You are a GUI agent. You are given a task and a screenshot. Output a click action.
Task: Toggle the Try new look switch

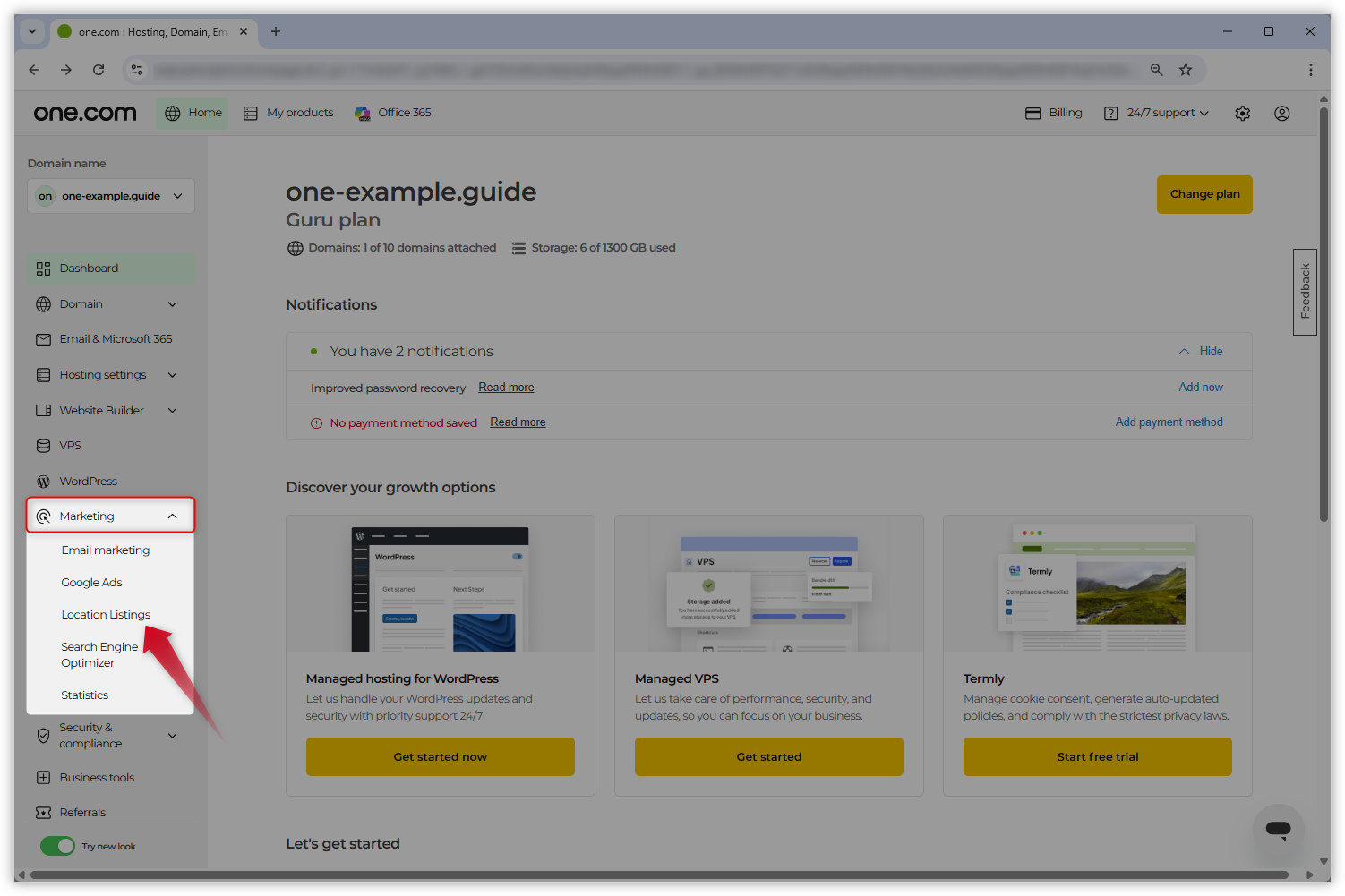[x=57, y=846]
